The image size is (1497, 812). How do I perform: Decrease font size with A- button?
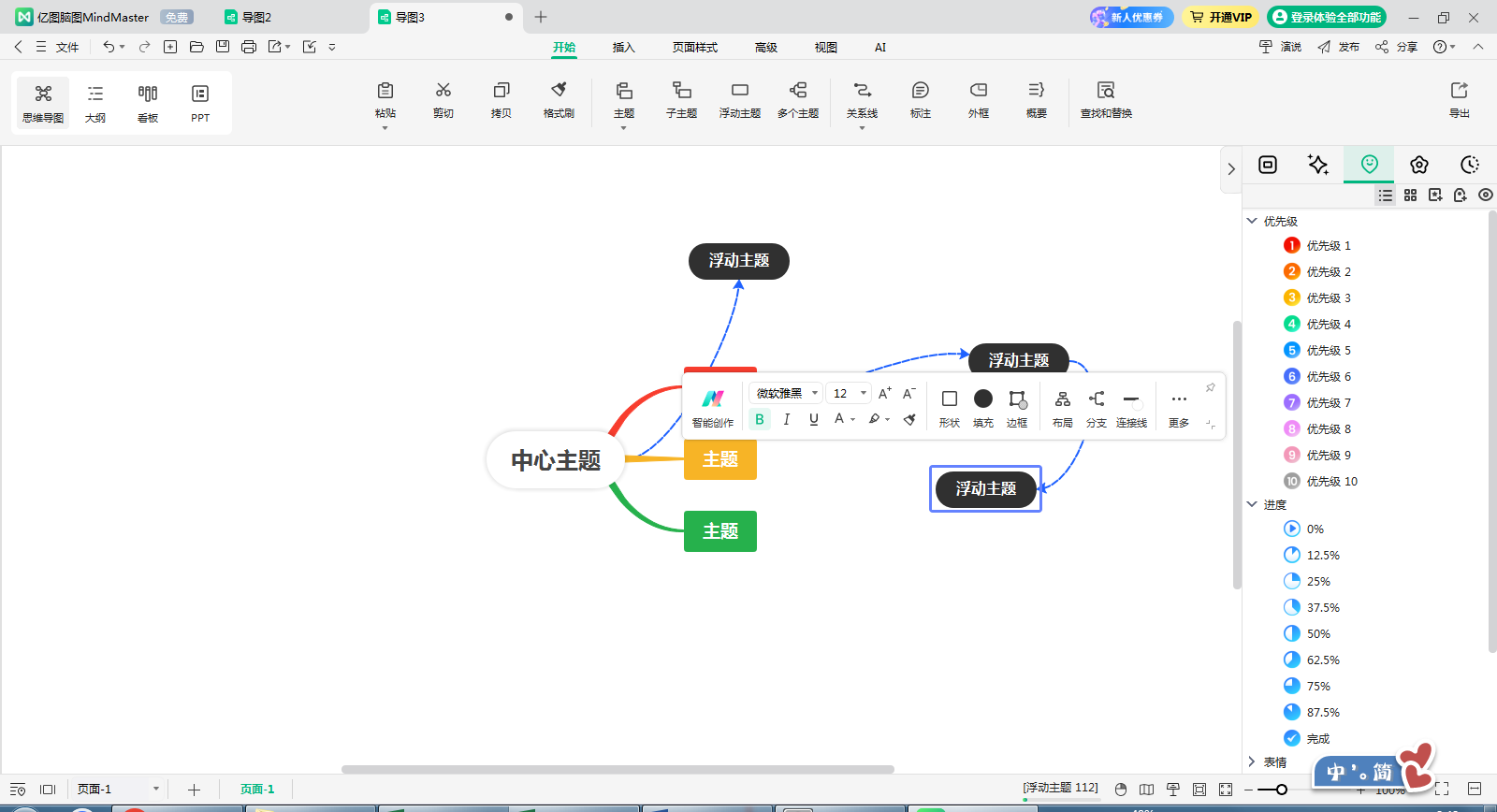[909, 393]
